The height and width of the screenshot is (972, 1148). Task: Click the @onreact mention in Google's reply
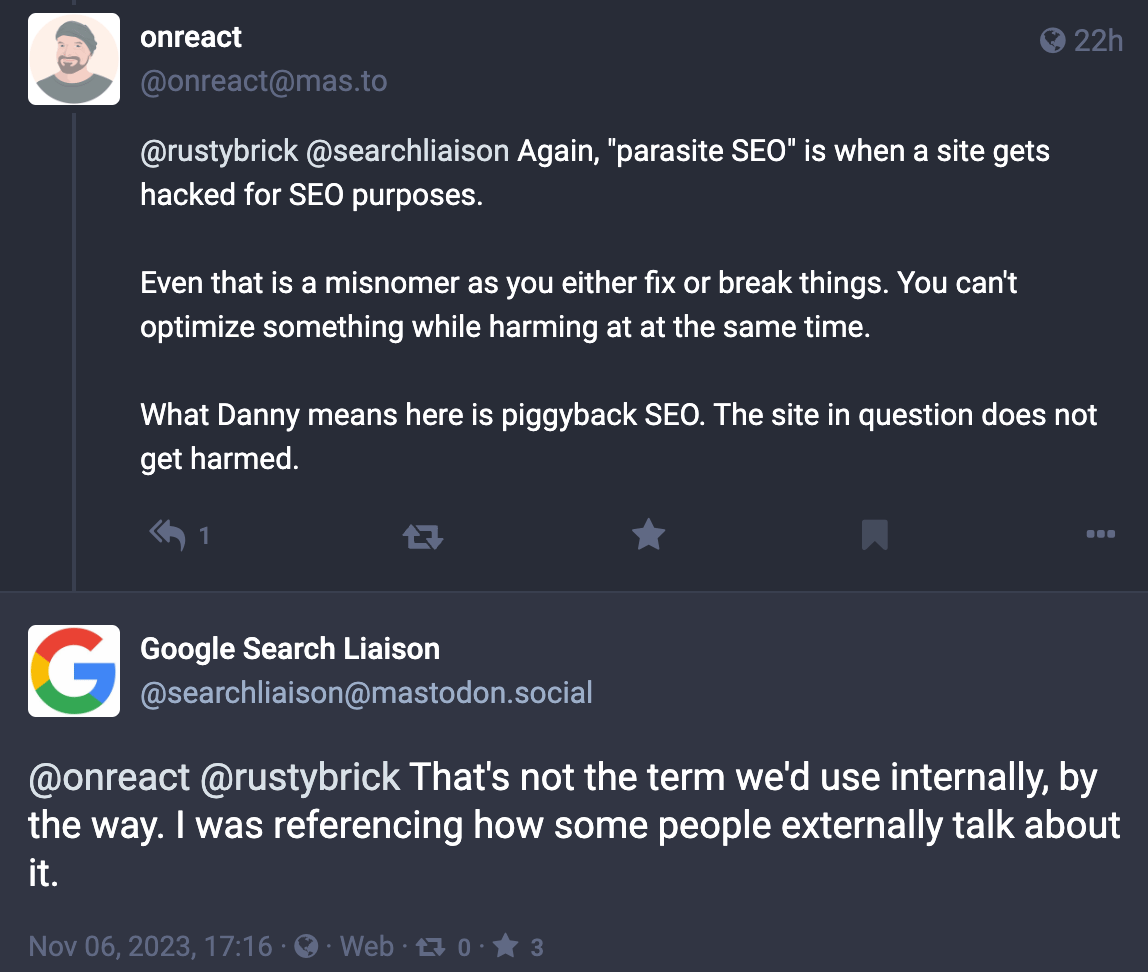[110, 777]
